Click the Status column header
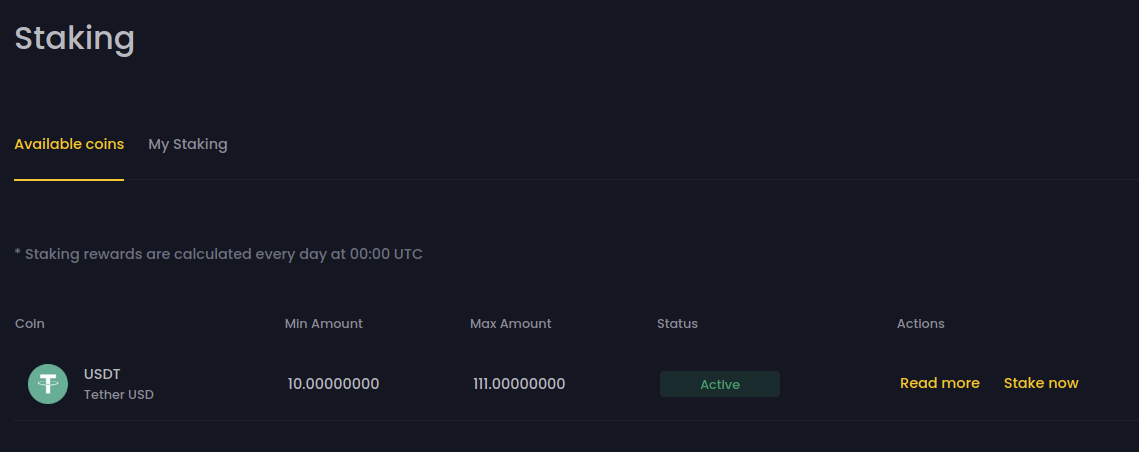The image size is (1139, 452). point(677,324)
